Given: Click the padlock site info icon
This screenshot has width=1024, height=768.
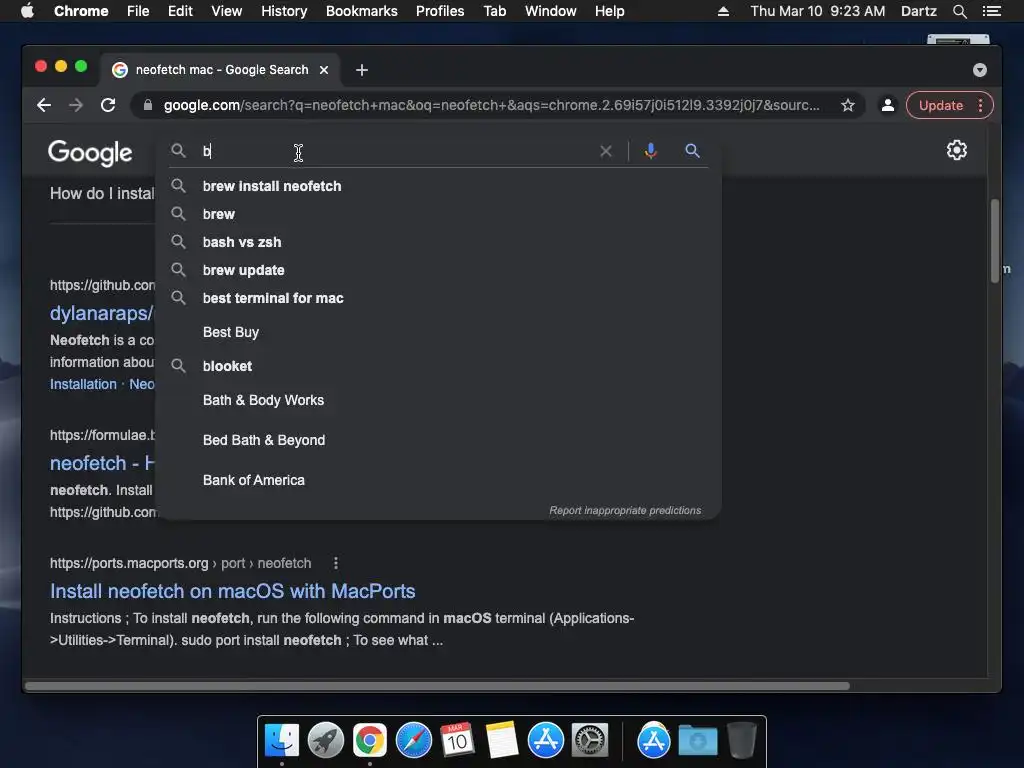Looking at the screenshot, I should click(x=148, y=105).
